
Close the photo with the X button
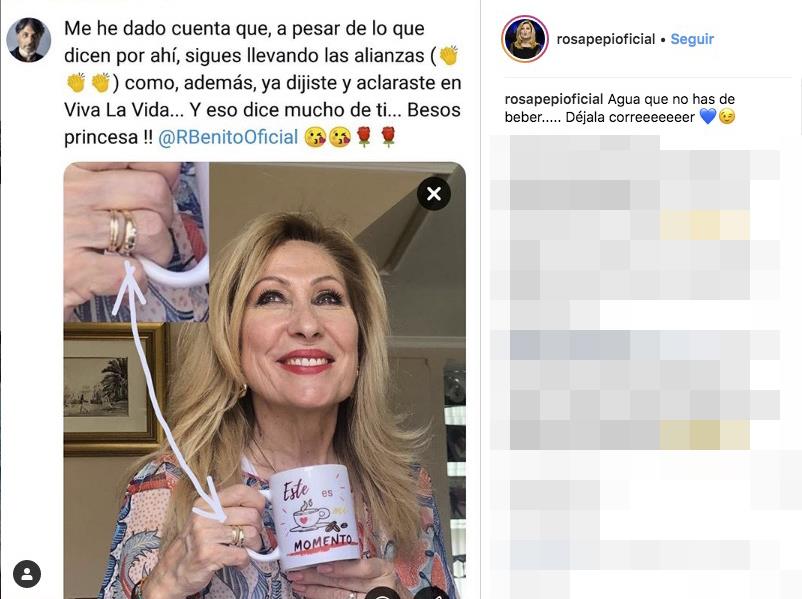(x=434, y=194)
